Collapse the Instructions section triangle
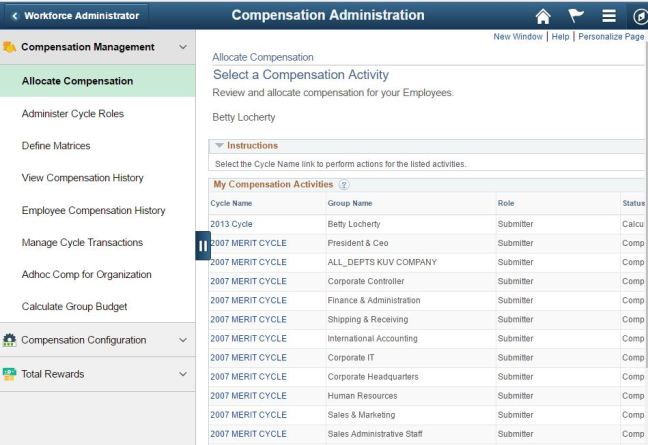The width and height of the screenshot is (648, 445). coord(220,146)
